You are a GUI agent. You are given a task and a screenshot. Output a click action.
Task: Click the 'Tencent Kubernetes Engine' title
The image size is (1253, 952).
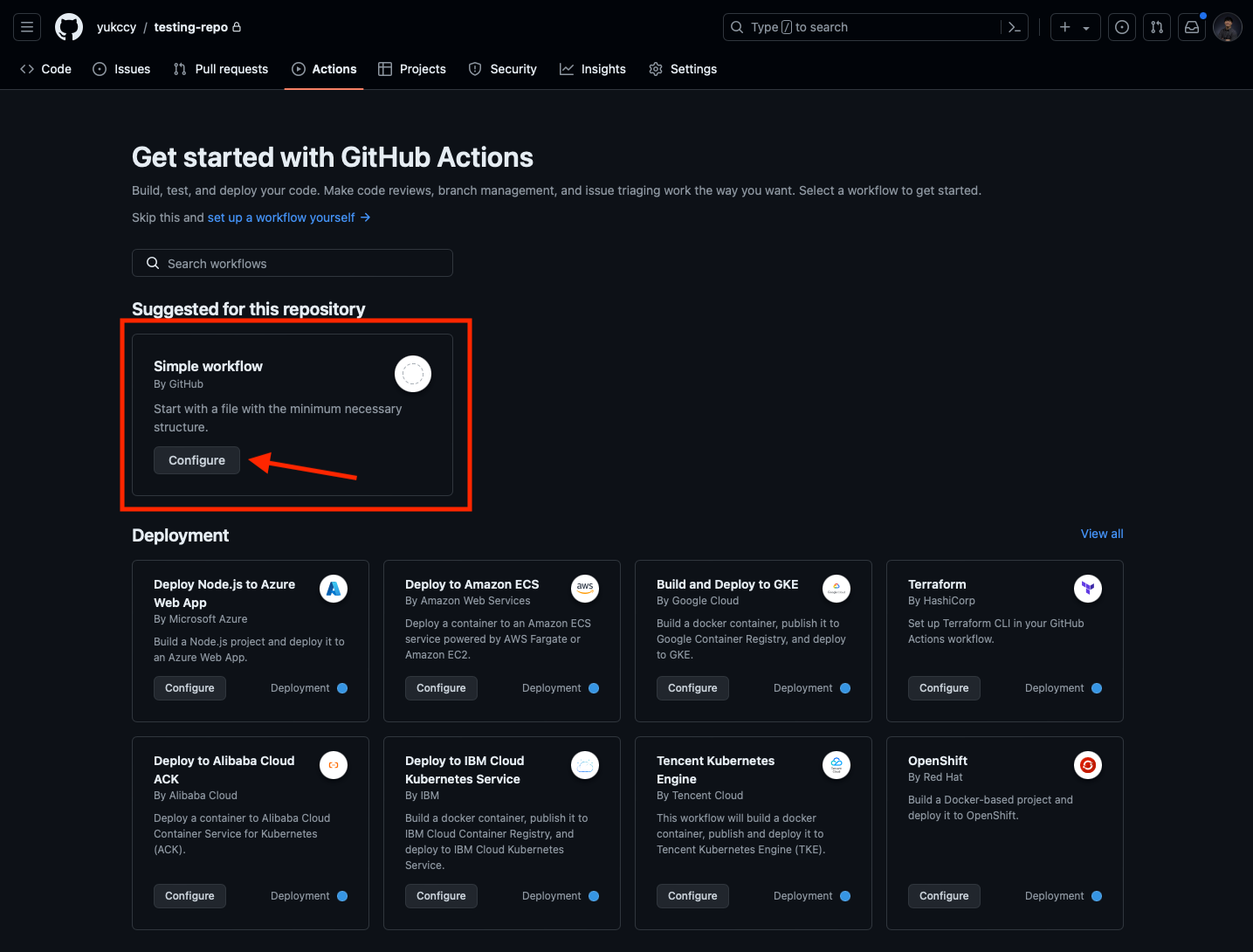click(x=715, y=769)
